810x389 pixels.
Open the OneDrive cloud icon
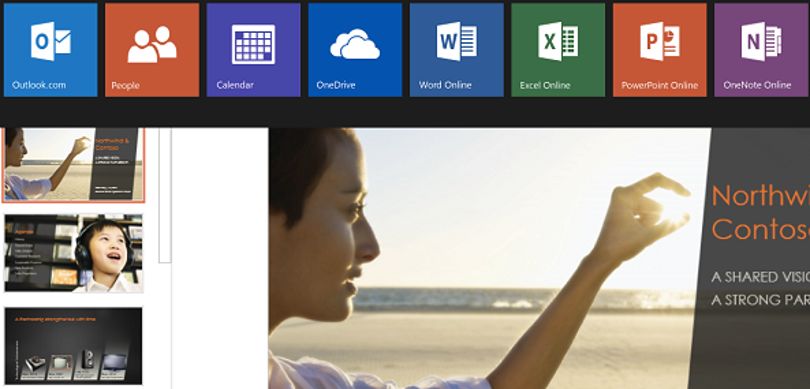point(355,44)
